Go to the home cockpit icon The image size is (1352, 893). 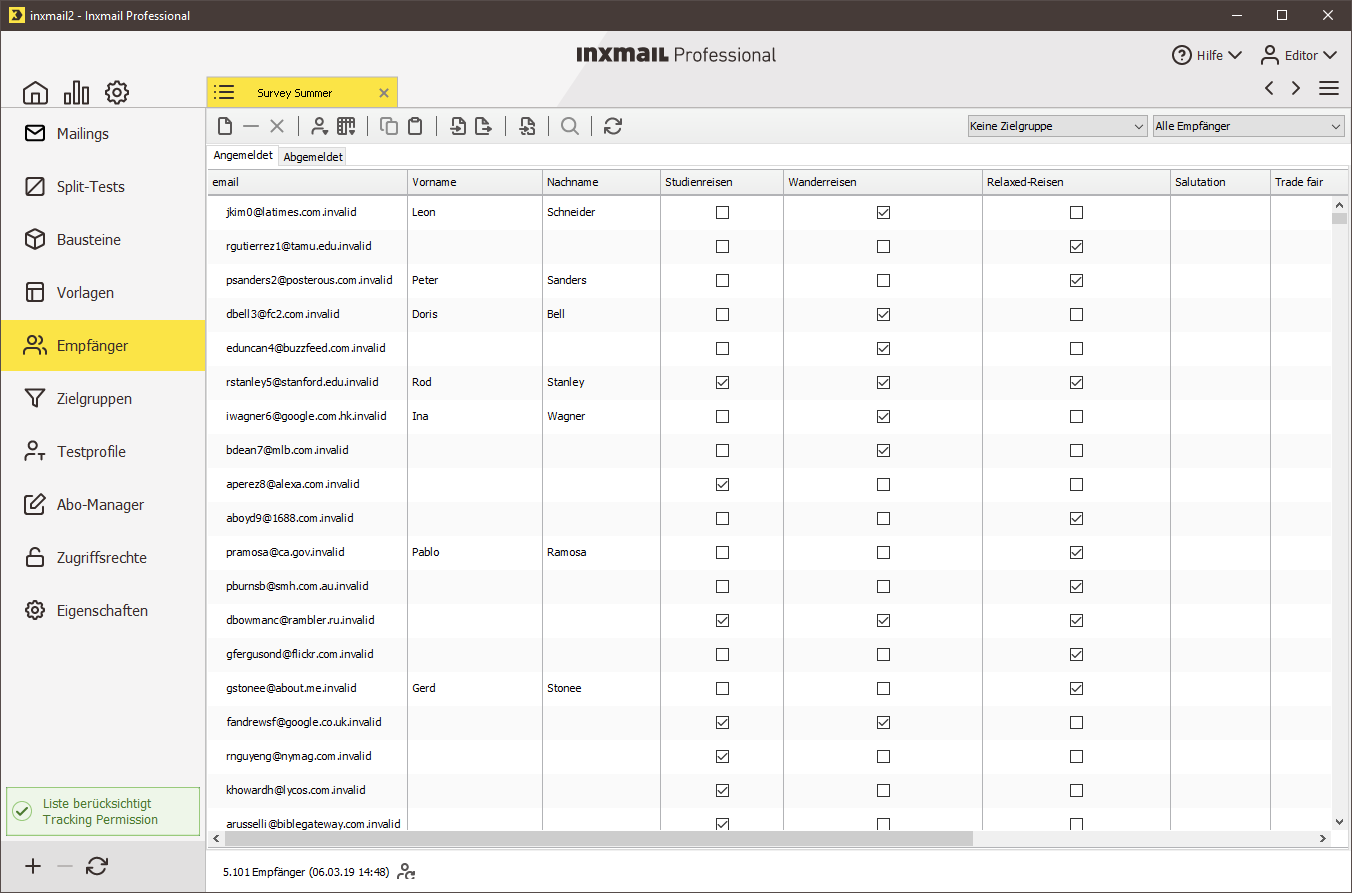coord(35,93)
